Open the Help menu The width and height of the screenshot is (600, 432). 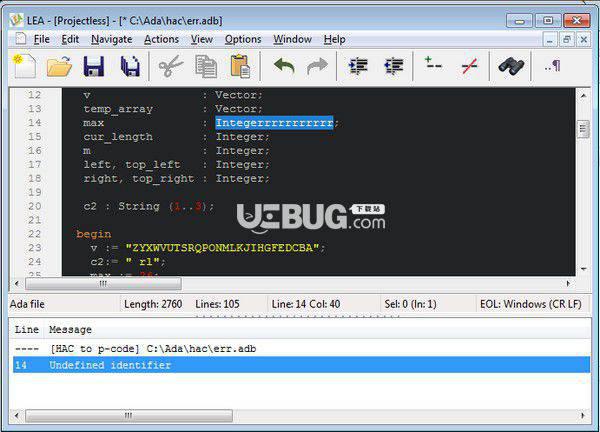click(x=334, y=39)
